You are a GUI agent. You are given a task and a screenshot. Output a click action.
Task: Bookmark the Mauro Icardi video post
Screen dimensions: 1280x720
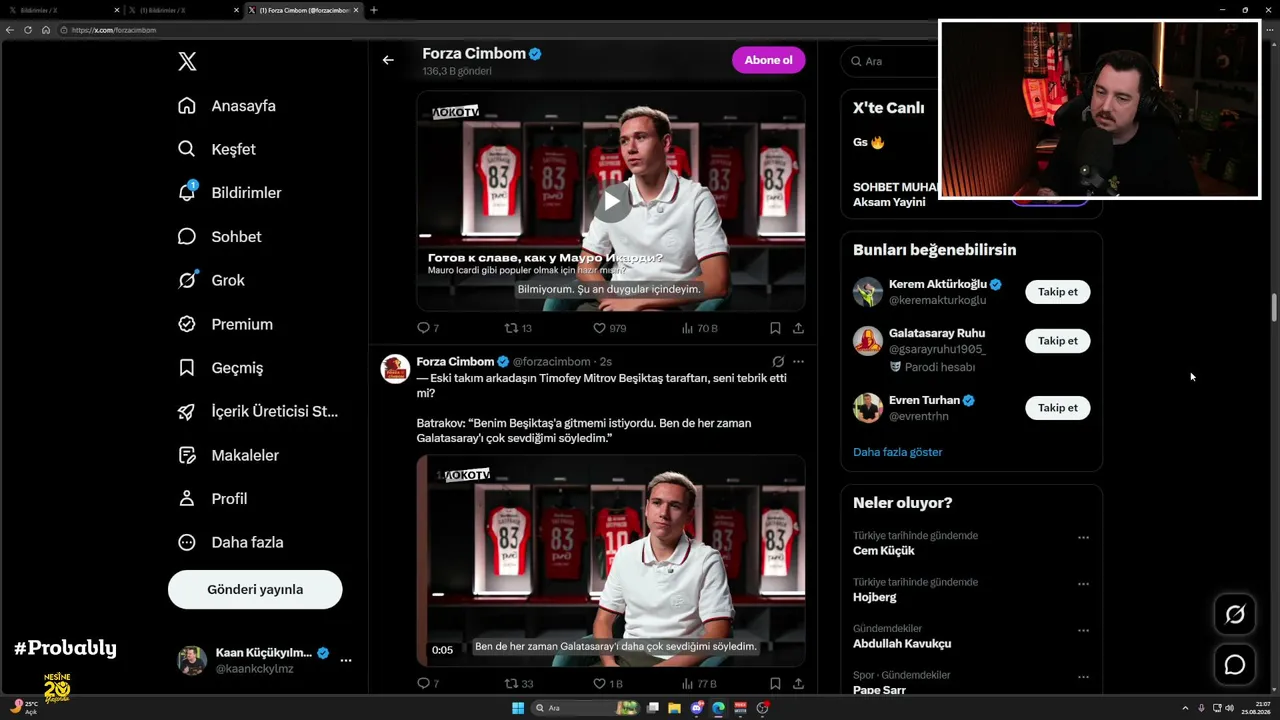point(775,328)
